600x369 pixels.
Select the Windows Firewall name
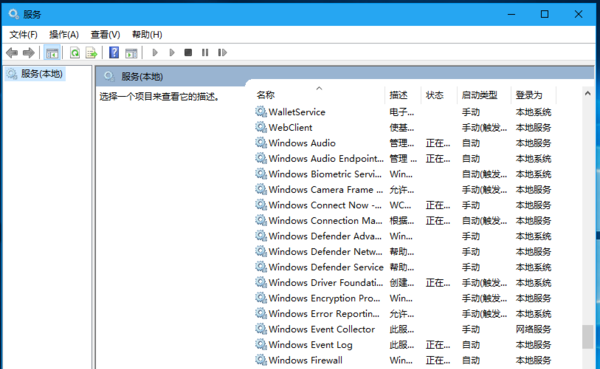[x=305, y=360]
